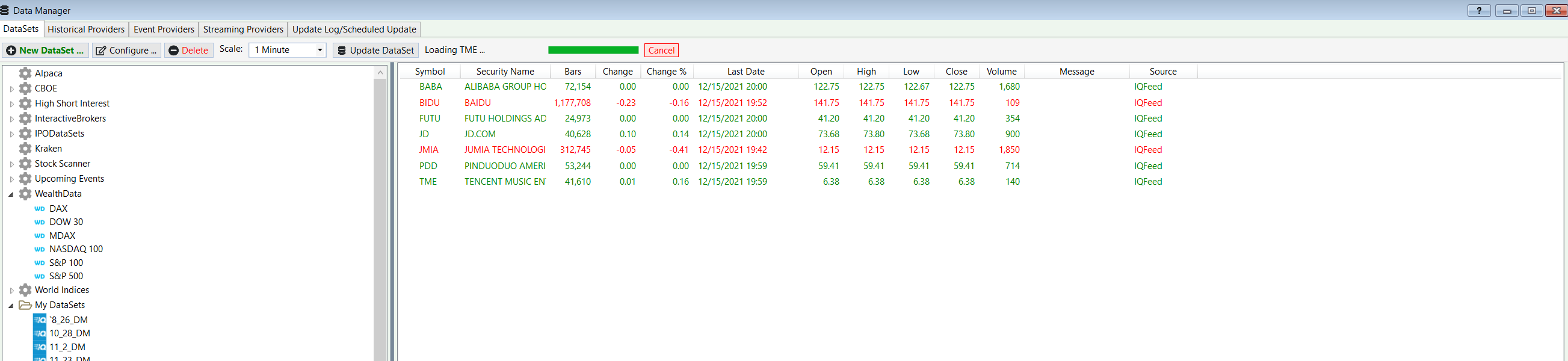The width and height of the screenshot is (1568, 361).
Task: Click the IQFeed icon beside 10_28_DM
Action: click(x=40, y=333)
